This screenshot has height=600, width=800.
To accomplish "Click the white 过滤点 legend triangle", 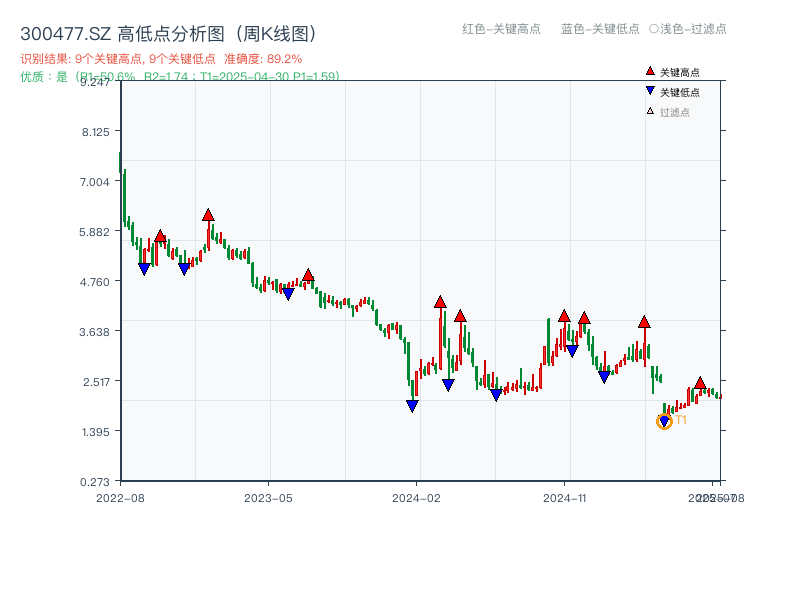I will tap(650, 112).
